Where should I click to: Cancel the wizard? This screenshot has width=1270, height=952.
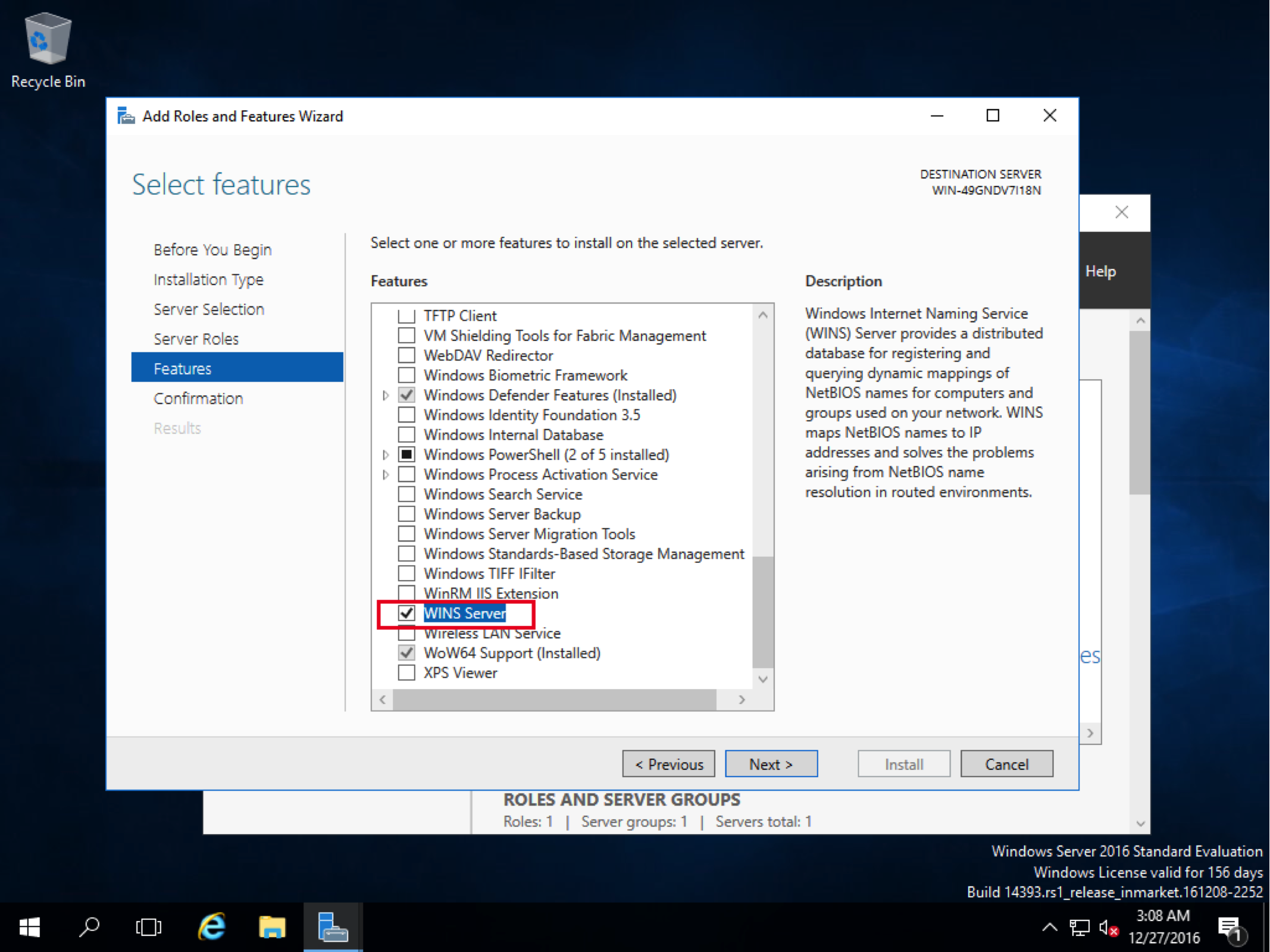[x=1006, y=764]
